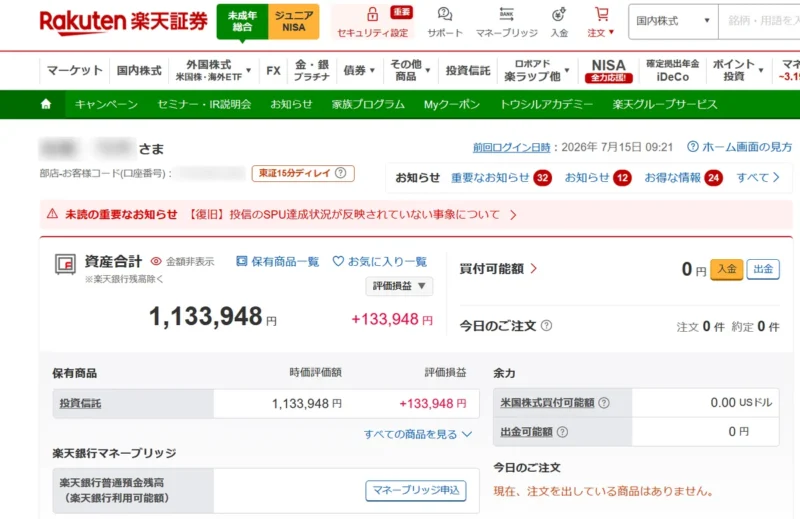This screenshot has width=800, height=519.
Task: Open お得な情報 link
Action: 672,178
